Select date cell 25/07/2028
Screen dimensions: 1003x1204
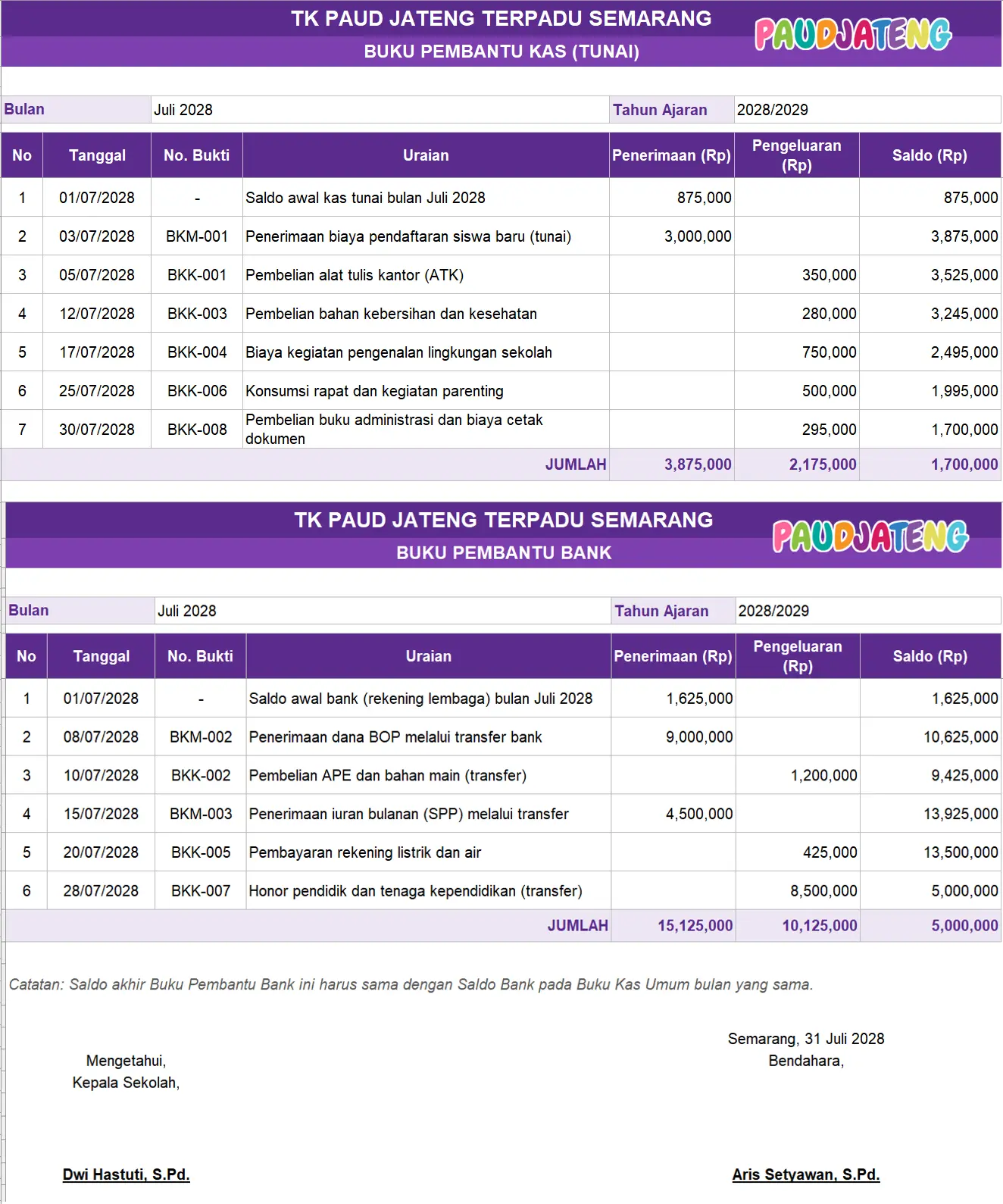[97, 391]
